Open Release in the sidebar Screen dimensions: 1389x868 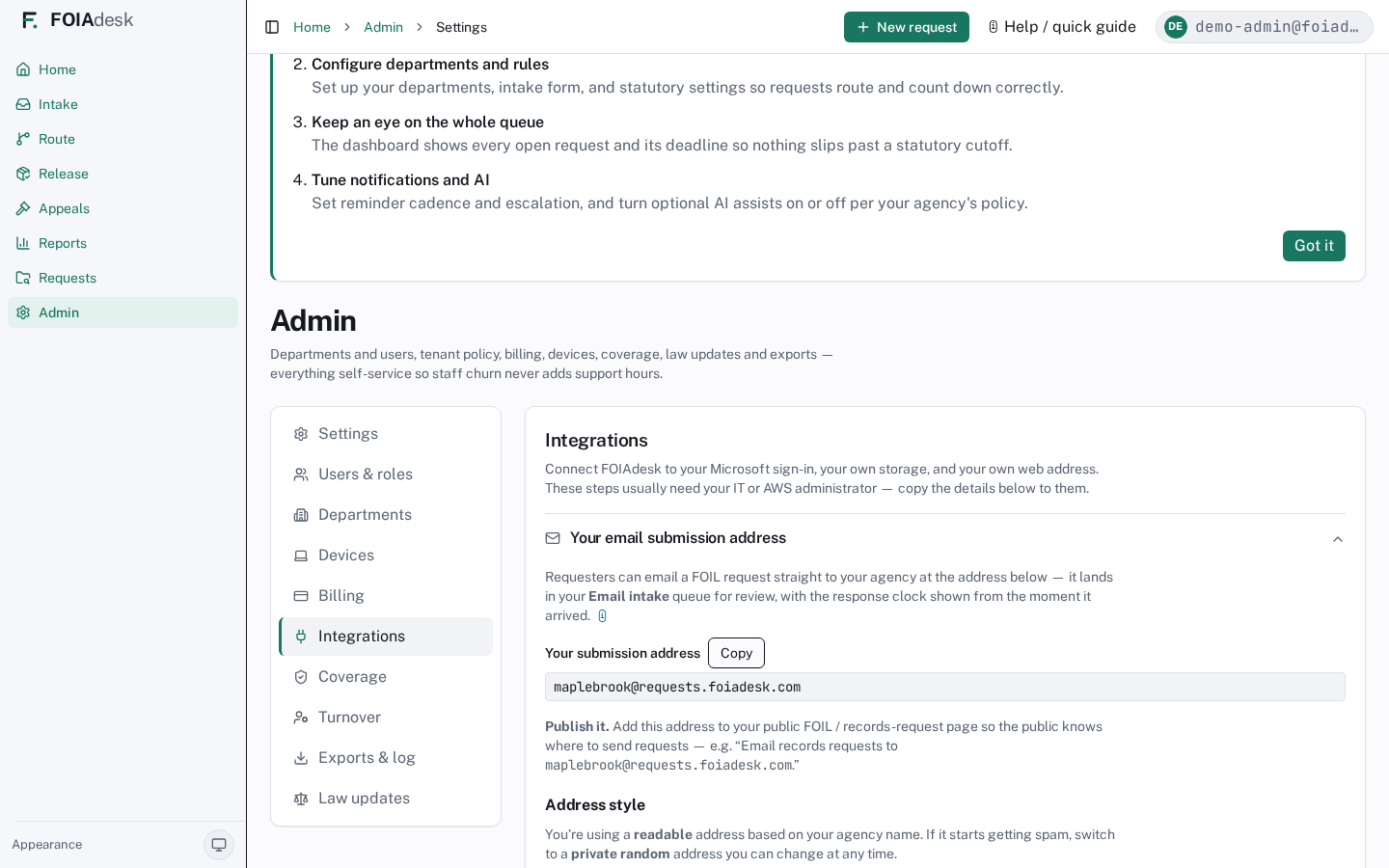pyautogui.click(x=123, y=174)
